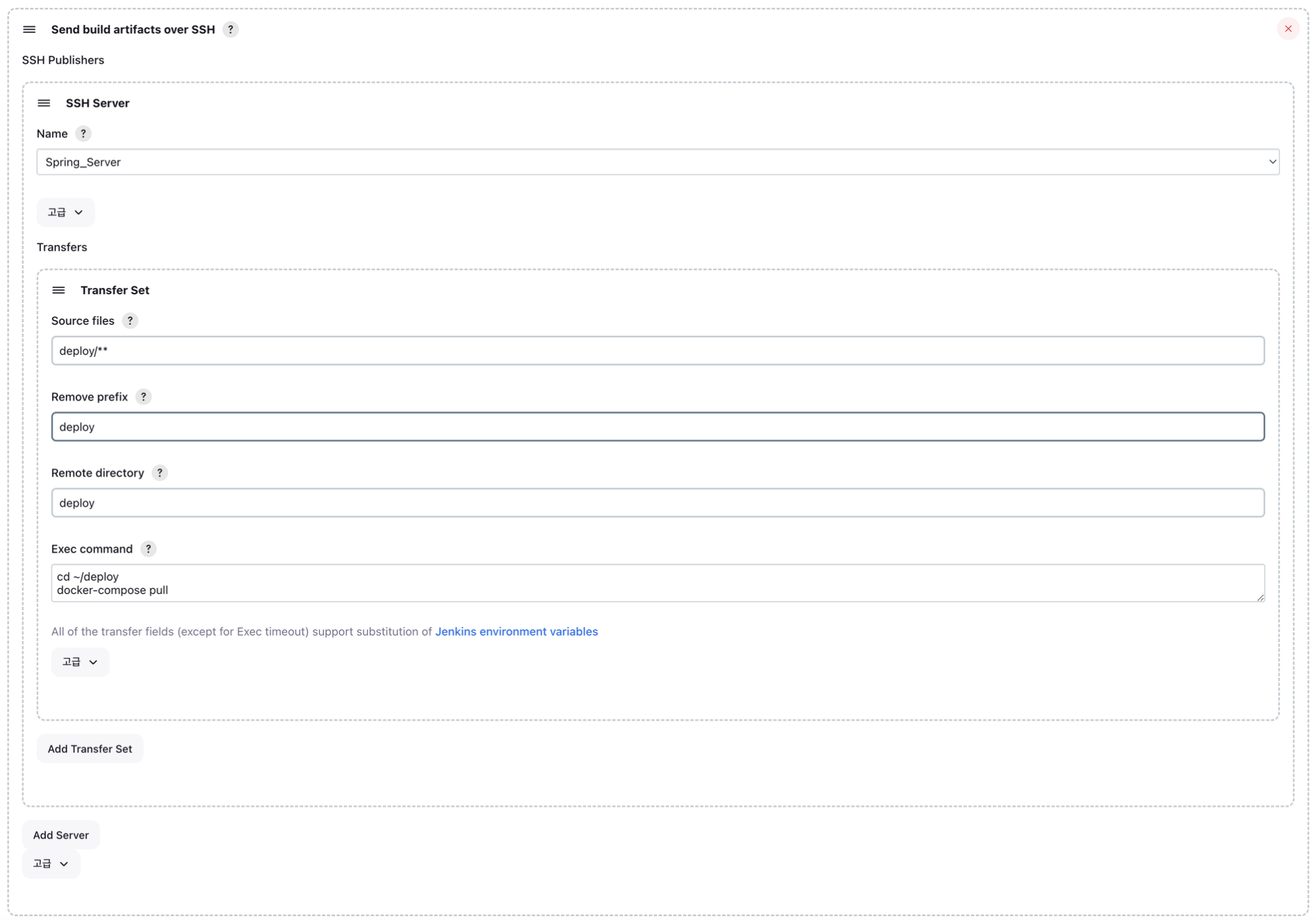Click the SSH Server drag handle icon

[44, 103]
